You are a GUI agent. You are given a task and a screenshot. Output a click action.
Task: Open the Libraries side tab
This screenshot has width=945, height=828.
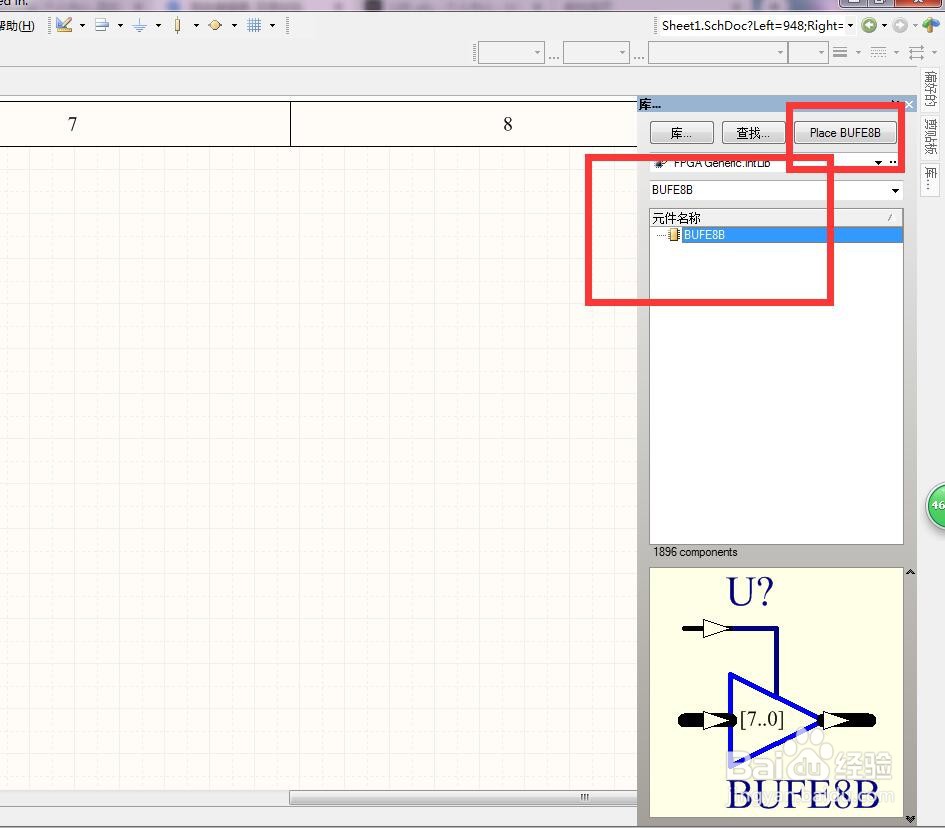(x=931, y=178)
